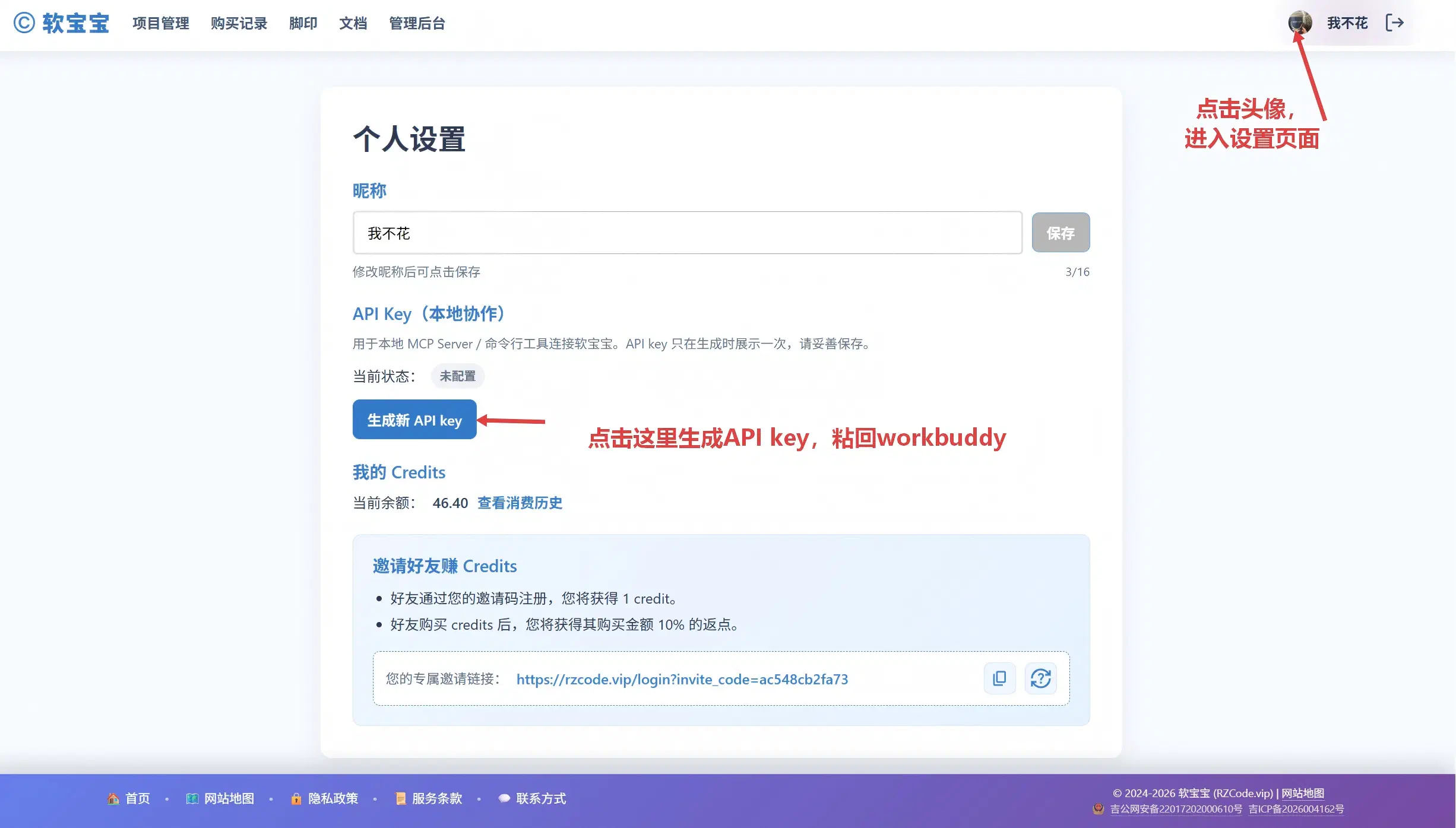The image size is (1456, 828).
Task: Click 网站地图 link next to copyright
Action: coord(1303,794)
